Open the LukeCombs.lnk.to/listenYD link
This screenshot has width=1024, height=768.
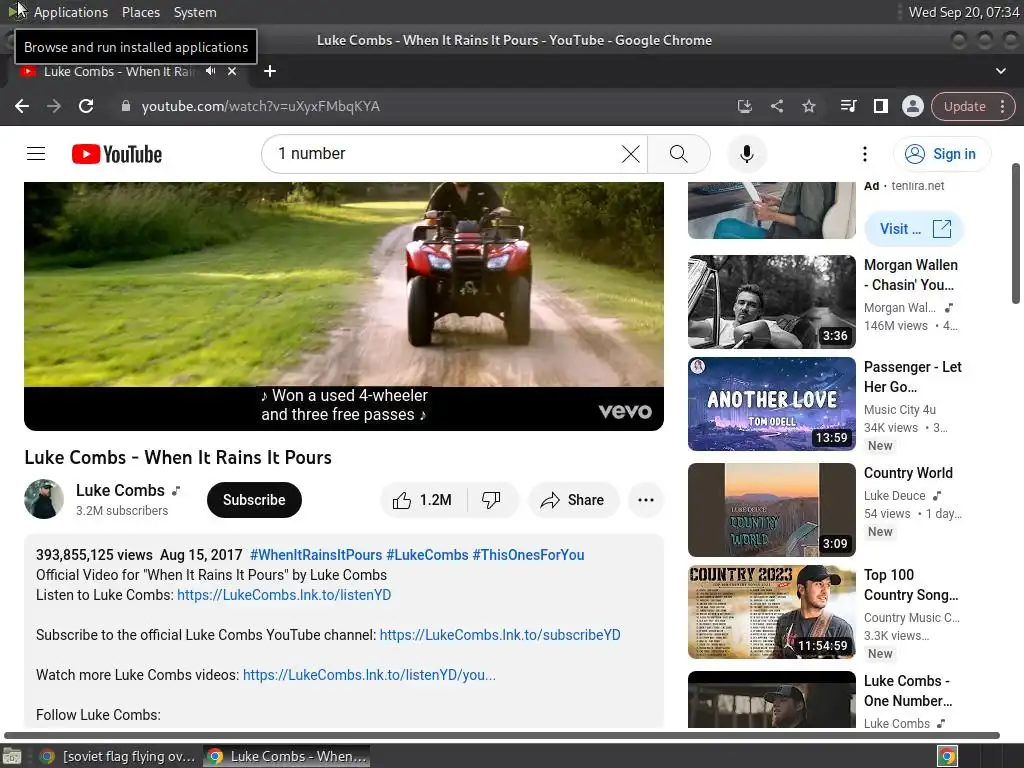pos(284,595)
